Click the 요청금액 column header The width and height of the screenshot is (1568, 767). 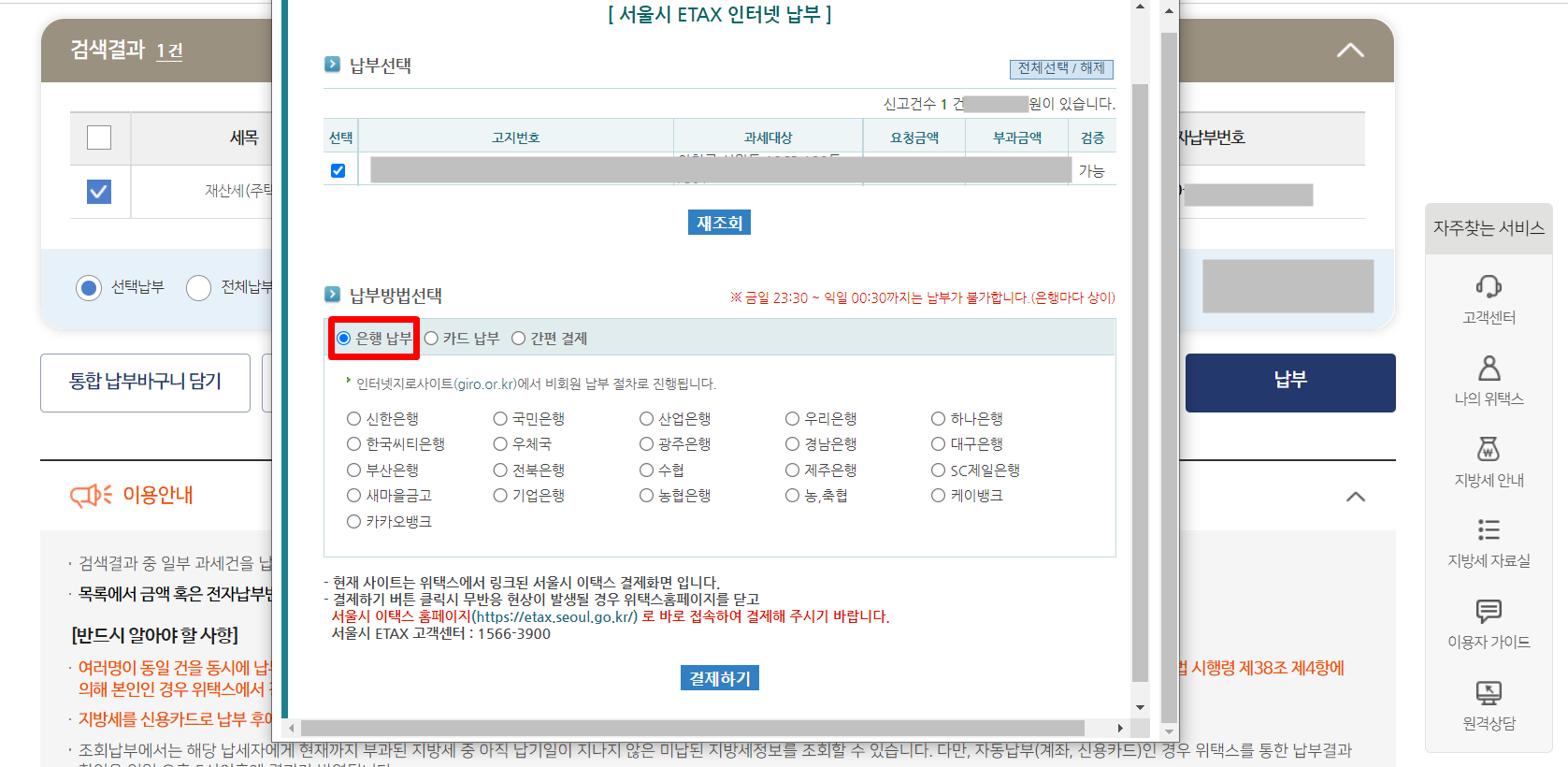point(913,137)
